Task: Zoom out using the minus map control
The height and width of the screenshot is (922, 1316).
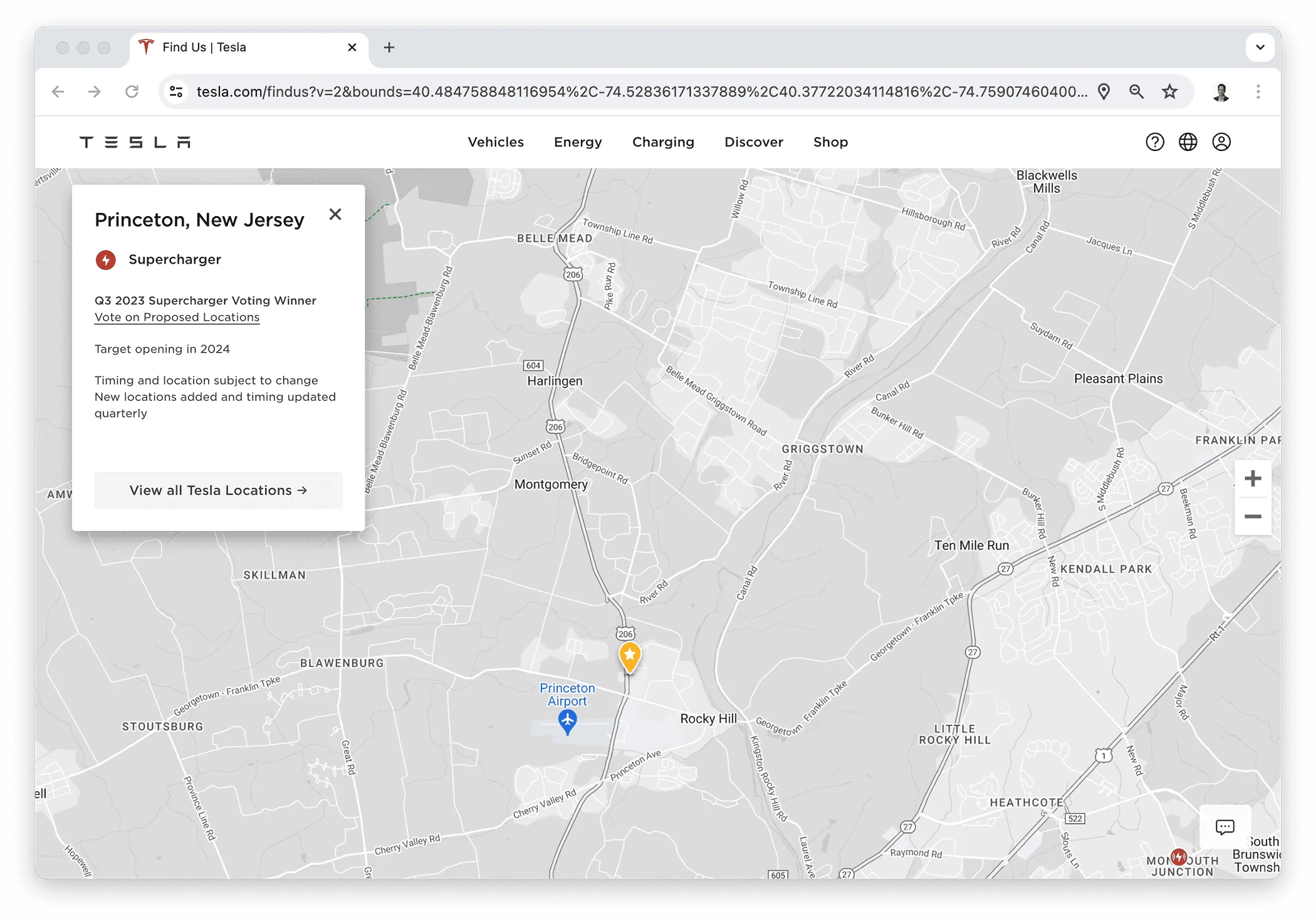Action: click(x=1253, y=517)
